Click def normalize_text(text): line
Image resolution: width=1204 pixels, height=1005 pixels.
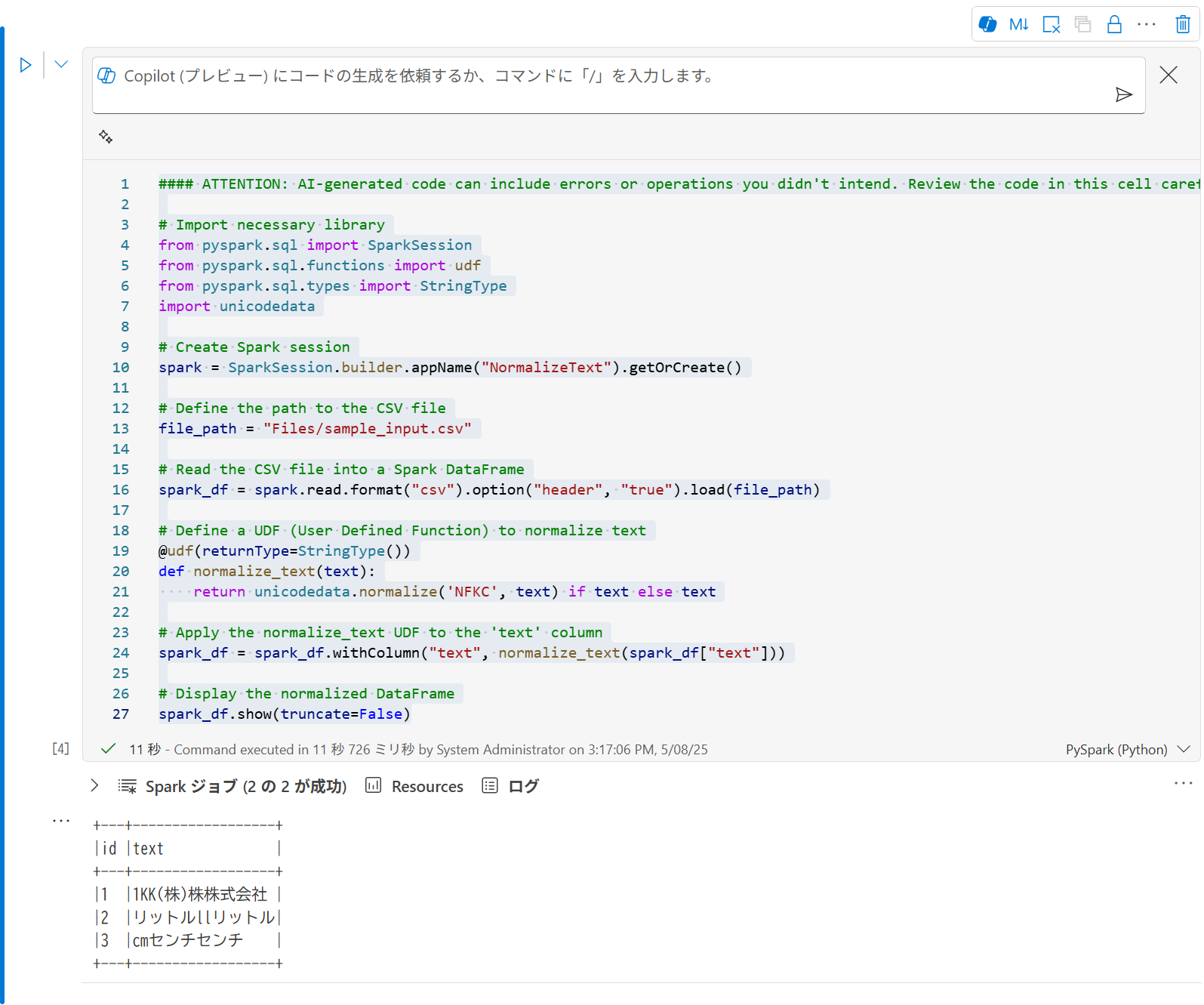click(267, 572)
